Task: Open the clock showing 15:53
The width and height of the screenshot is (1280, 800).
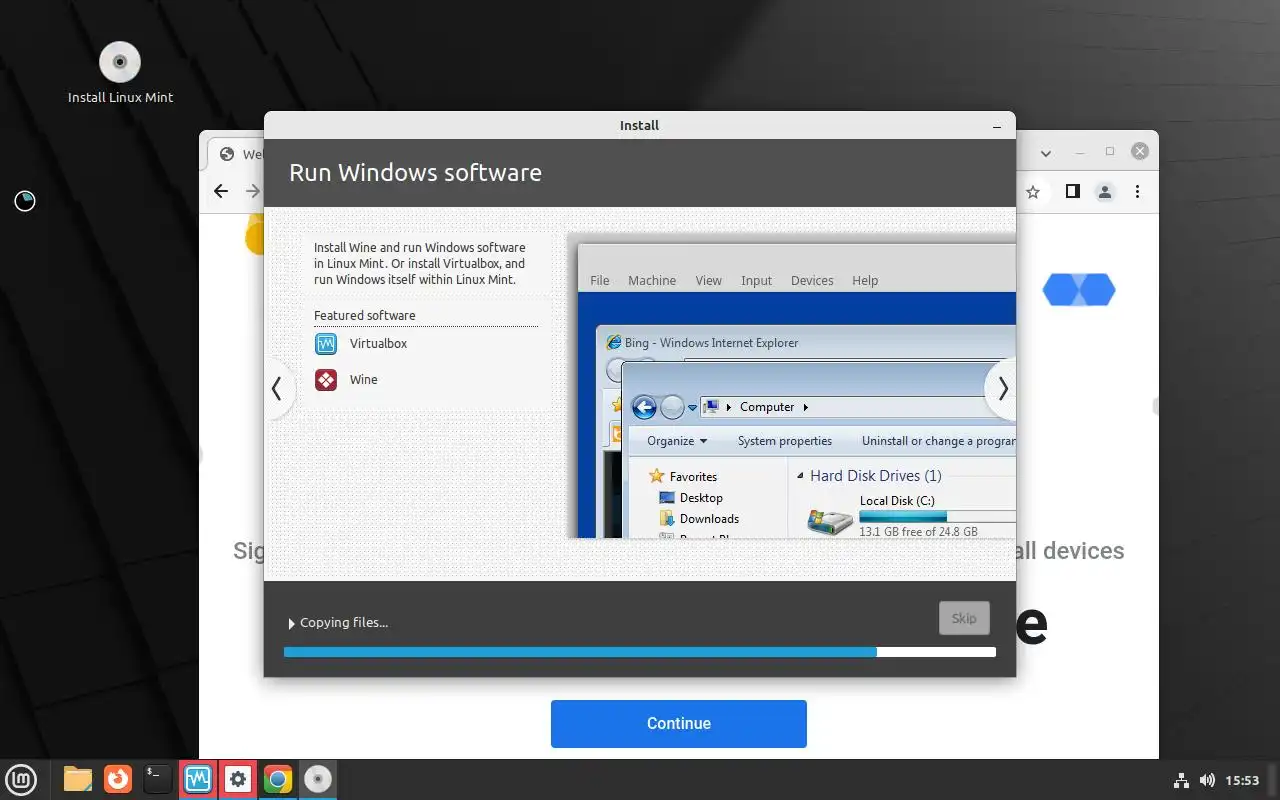Action: pos(1242,780)
